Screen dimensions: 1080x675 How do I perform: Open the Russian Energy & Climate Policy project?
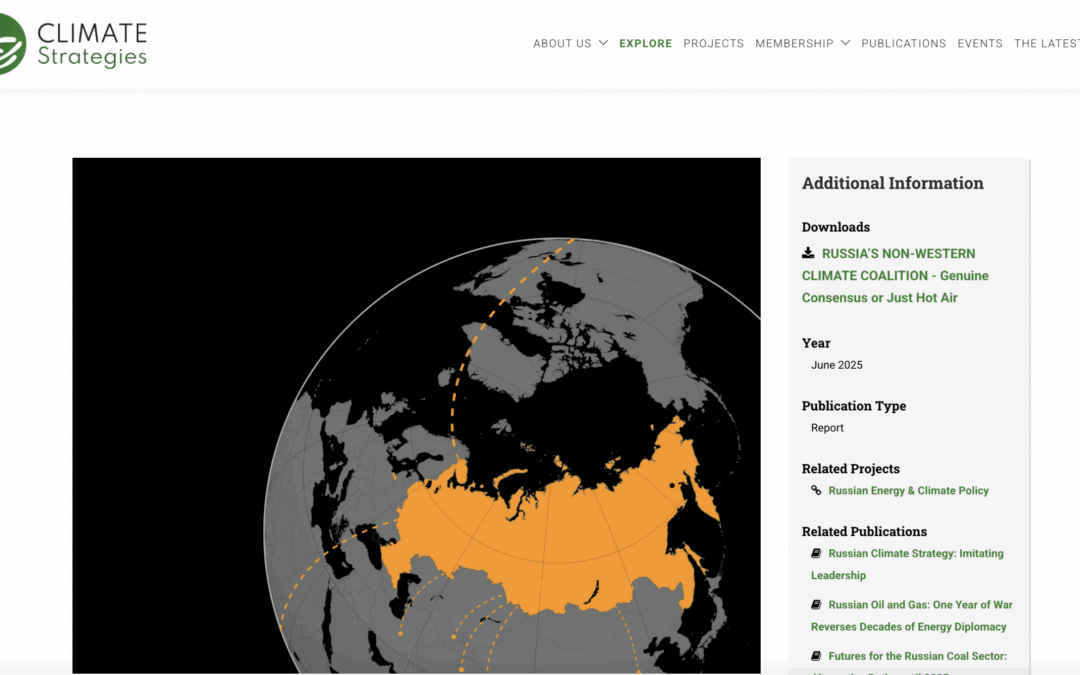tap(908, 490)
